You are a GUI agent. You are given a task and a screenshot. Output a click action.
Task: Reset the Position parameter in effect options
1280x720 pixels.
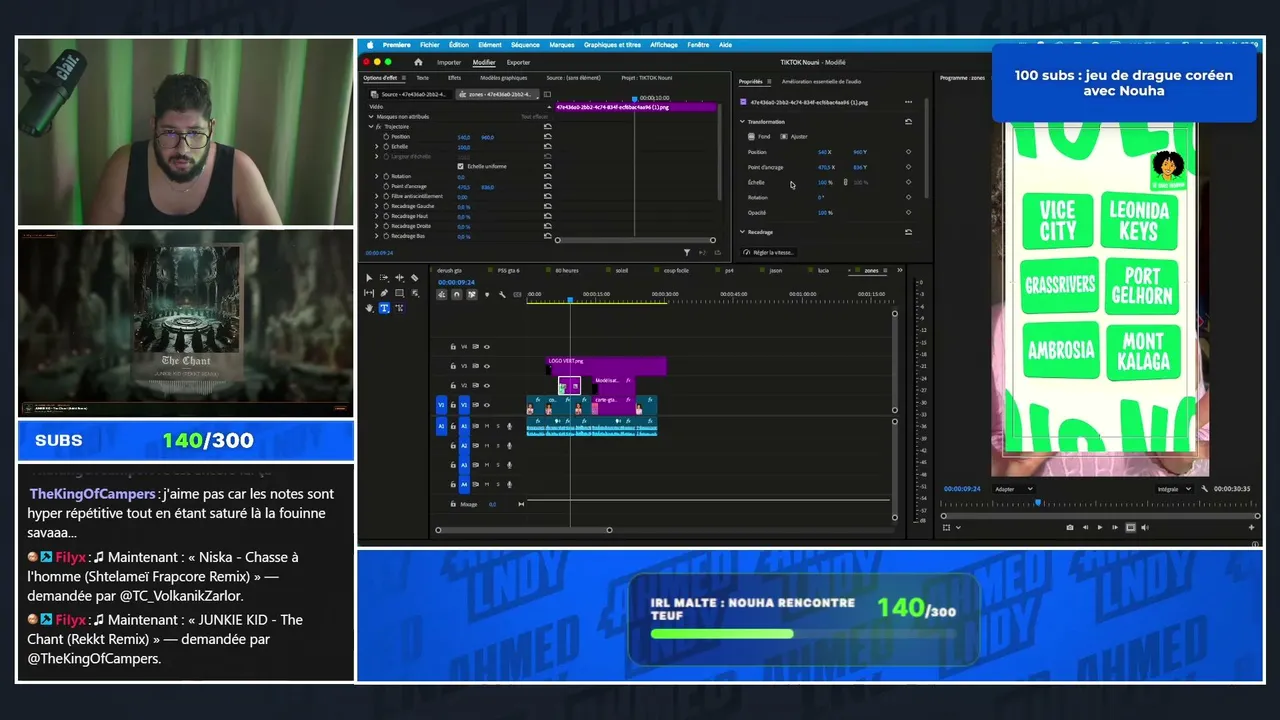(547, 137)
